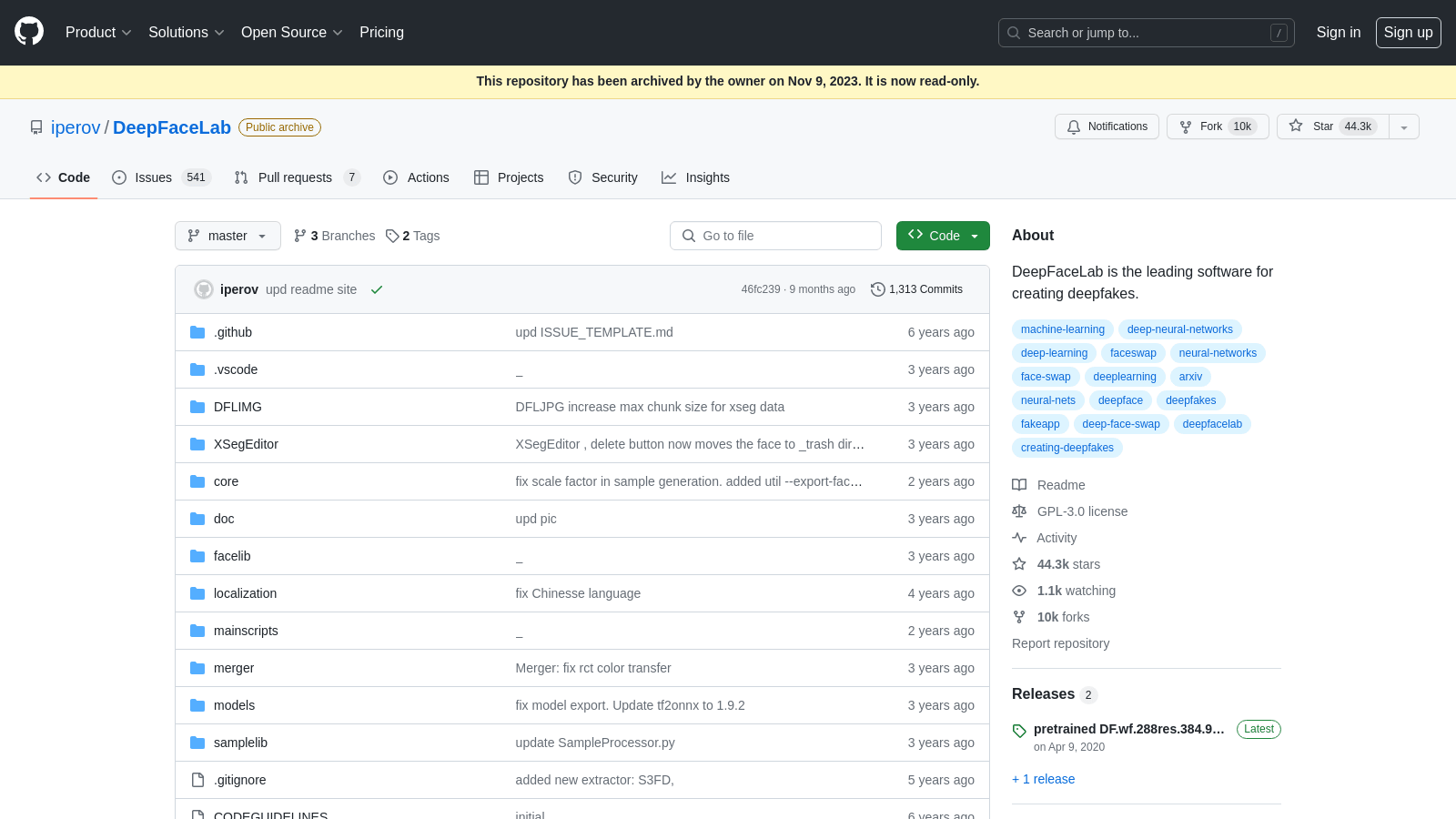
Task: Open commit hash 46fc239
Action: (761, 289)
